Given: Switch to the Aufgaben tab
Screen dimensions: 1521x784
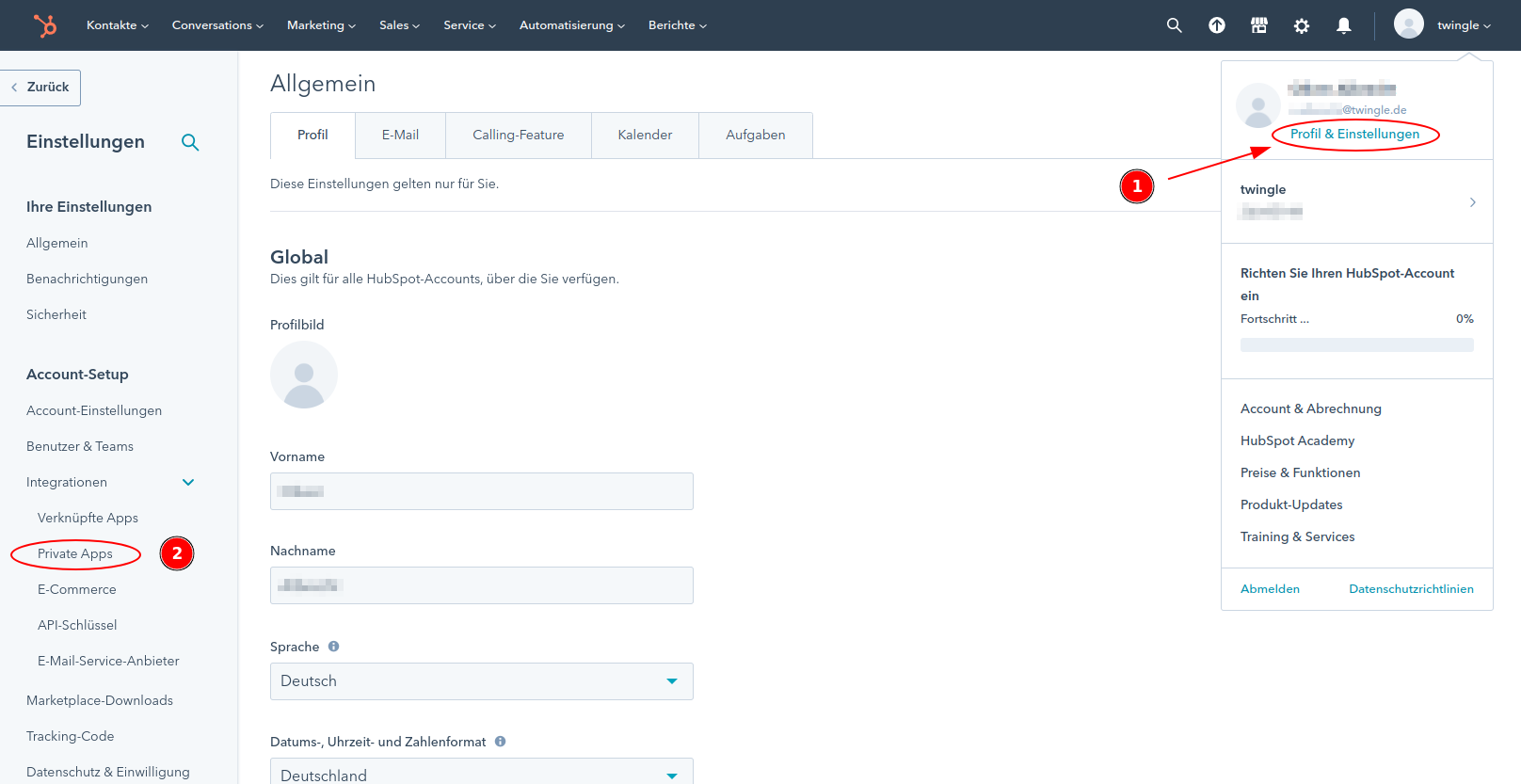Looking at the screenshot, I should coord(756,135).
